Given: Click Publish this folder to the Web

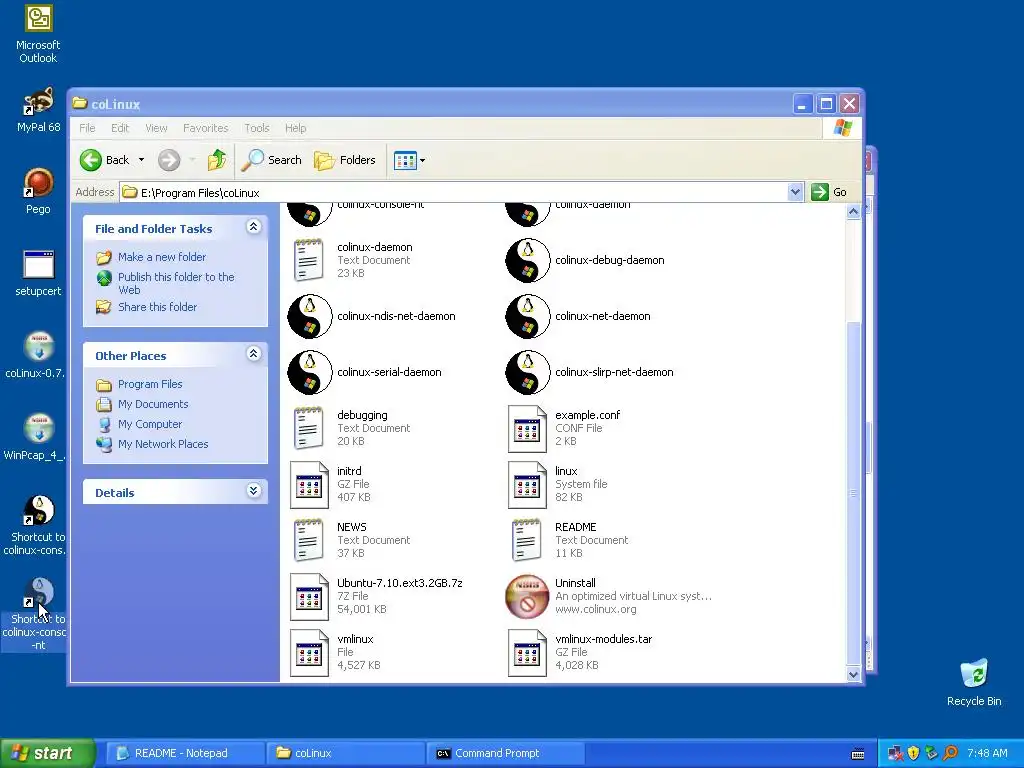Looking at the screenshot, I should click(x=176, y=283).
